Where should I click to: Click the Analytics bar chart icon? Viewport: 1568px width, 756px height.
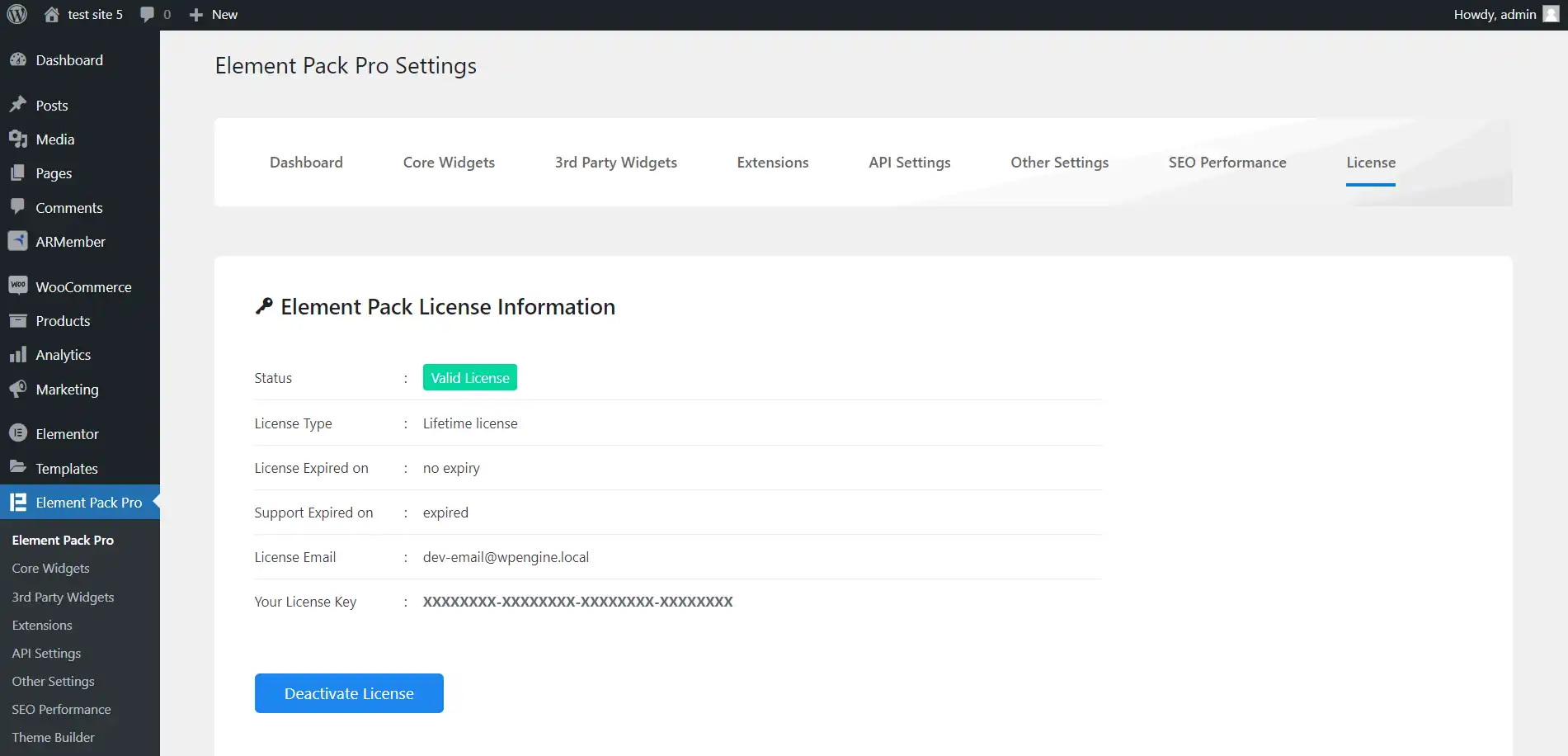pyautogui.click(x=18, y=354)
